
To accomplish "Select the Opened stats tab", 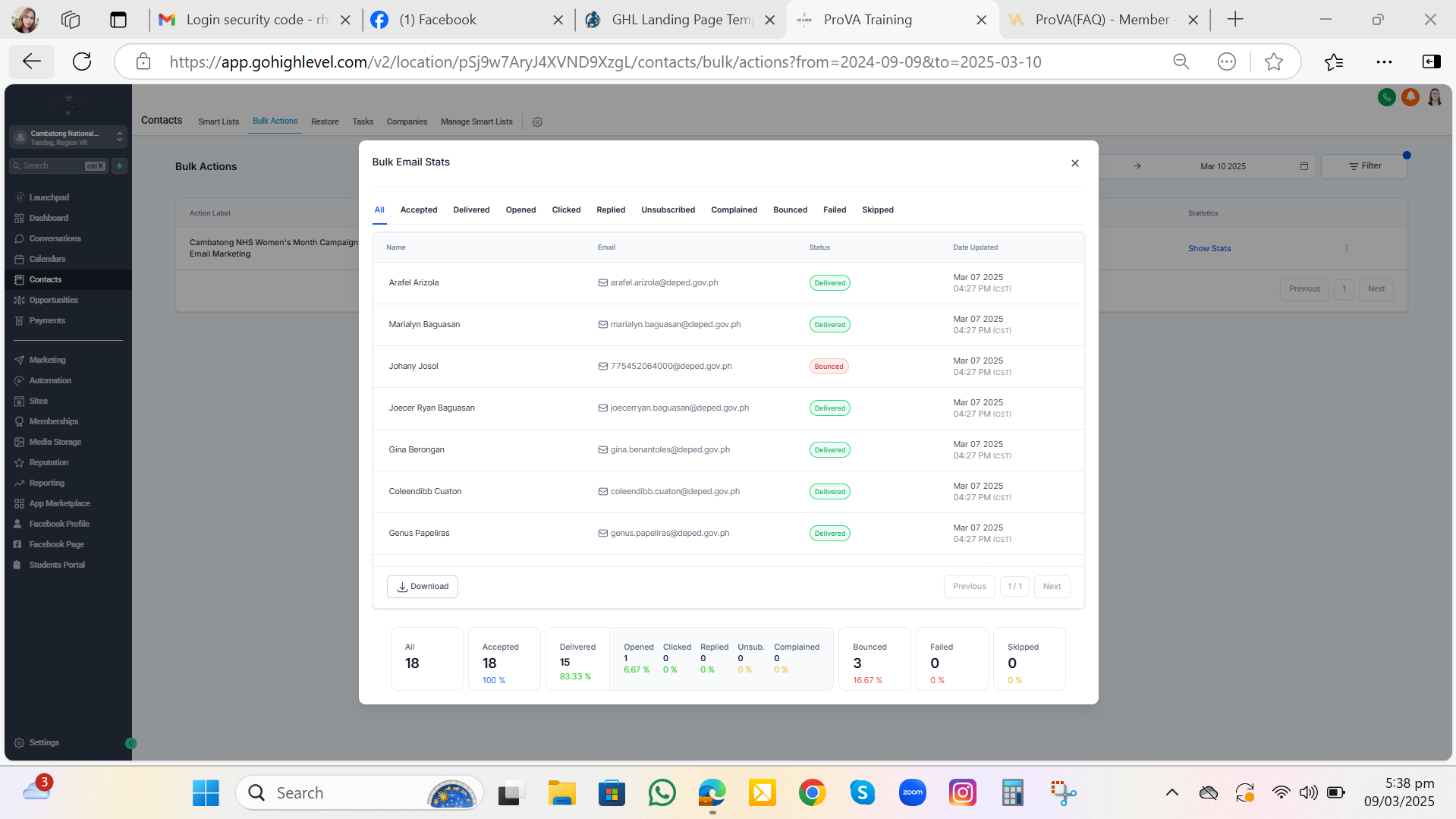I will pos(520,210).
